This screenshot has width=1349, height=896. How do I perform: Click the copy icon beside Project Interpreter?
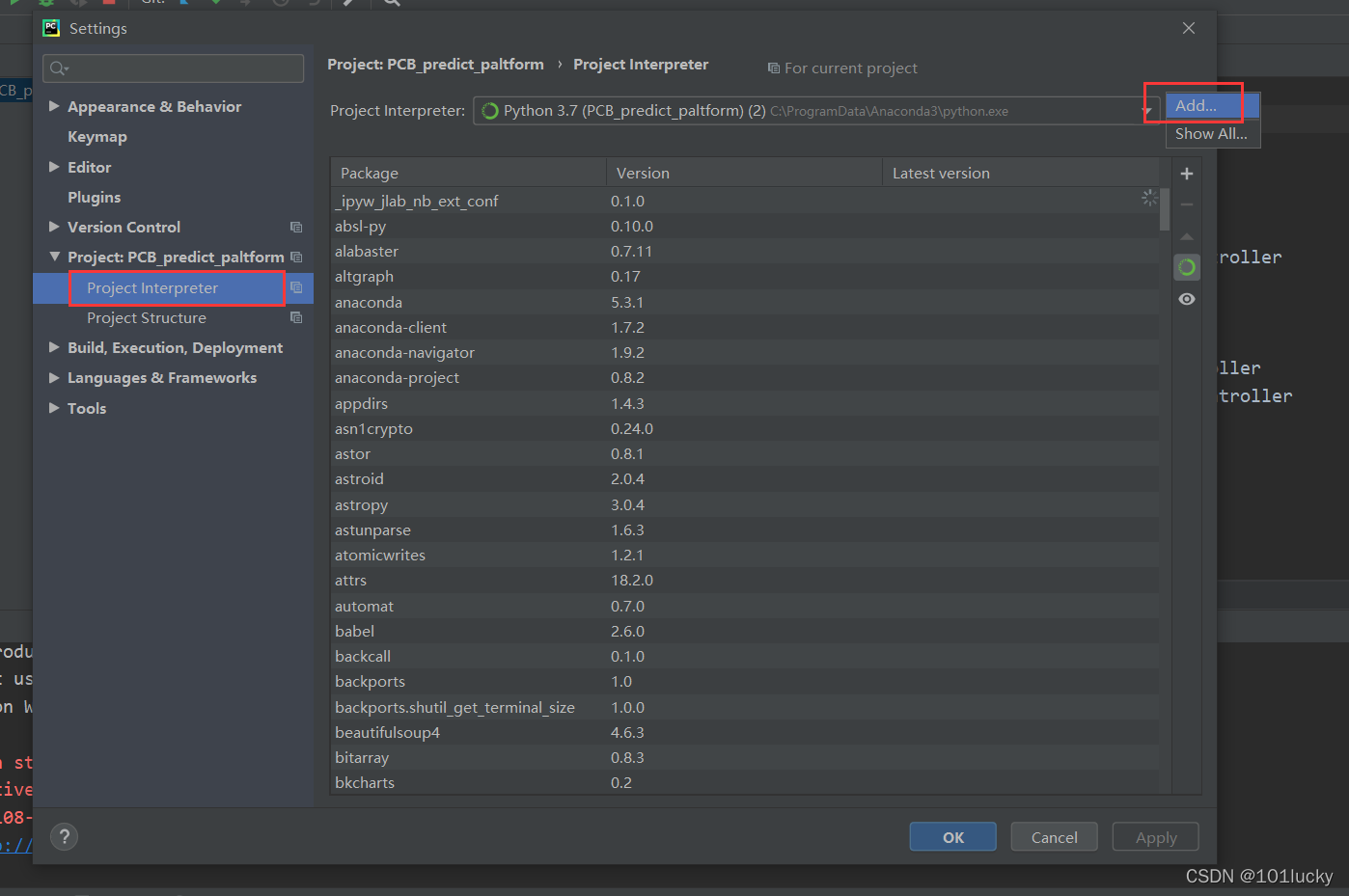pyautogui.click(x=296, y=287)
